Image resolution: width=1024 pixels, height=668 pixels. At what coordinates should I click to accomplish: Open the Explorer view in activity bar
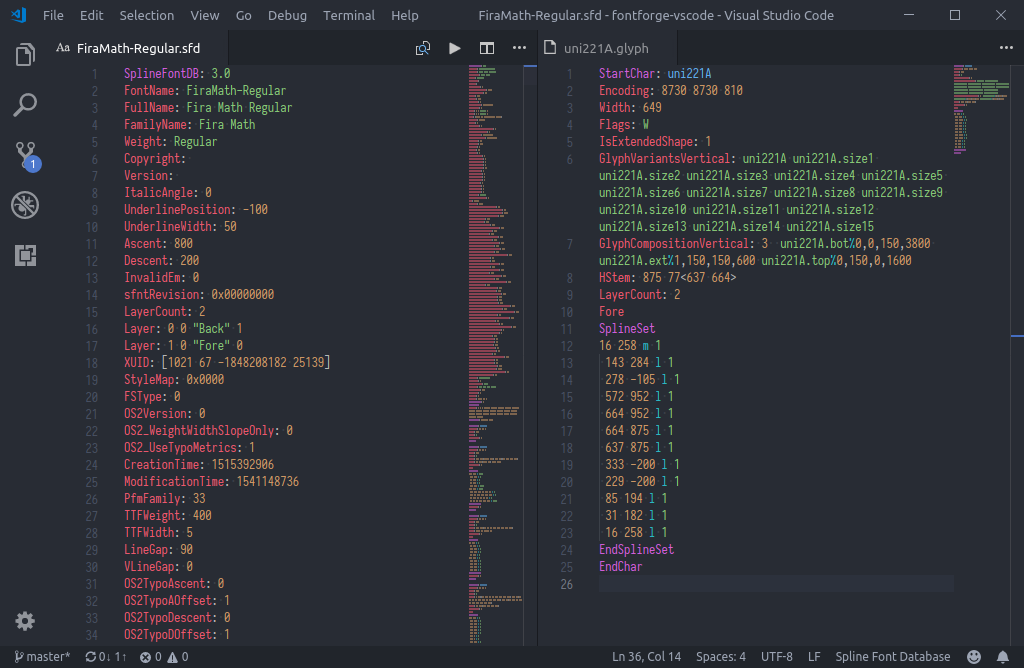[25, 55]
